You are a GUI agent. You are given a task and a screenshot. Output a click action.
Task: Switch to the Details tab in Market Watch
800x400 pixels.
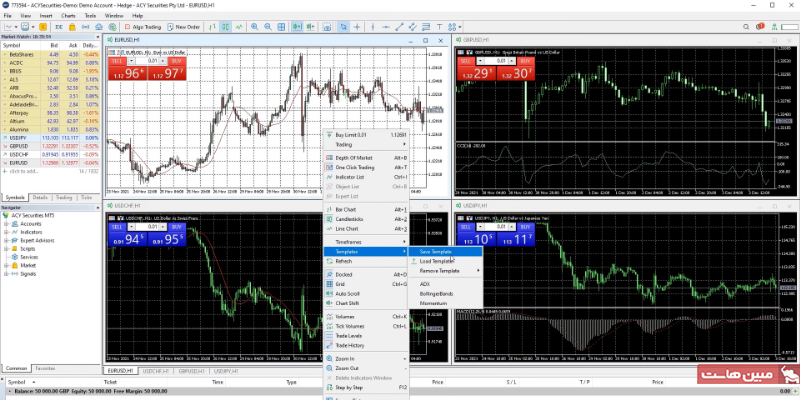tap(40, 197)
